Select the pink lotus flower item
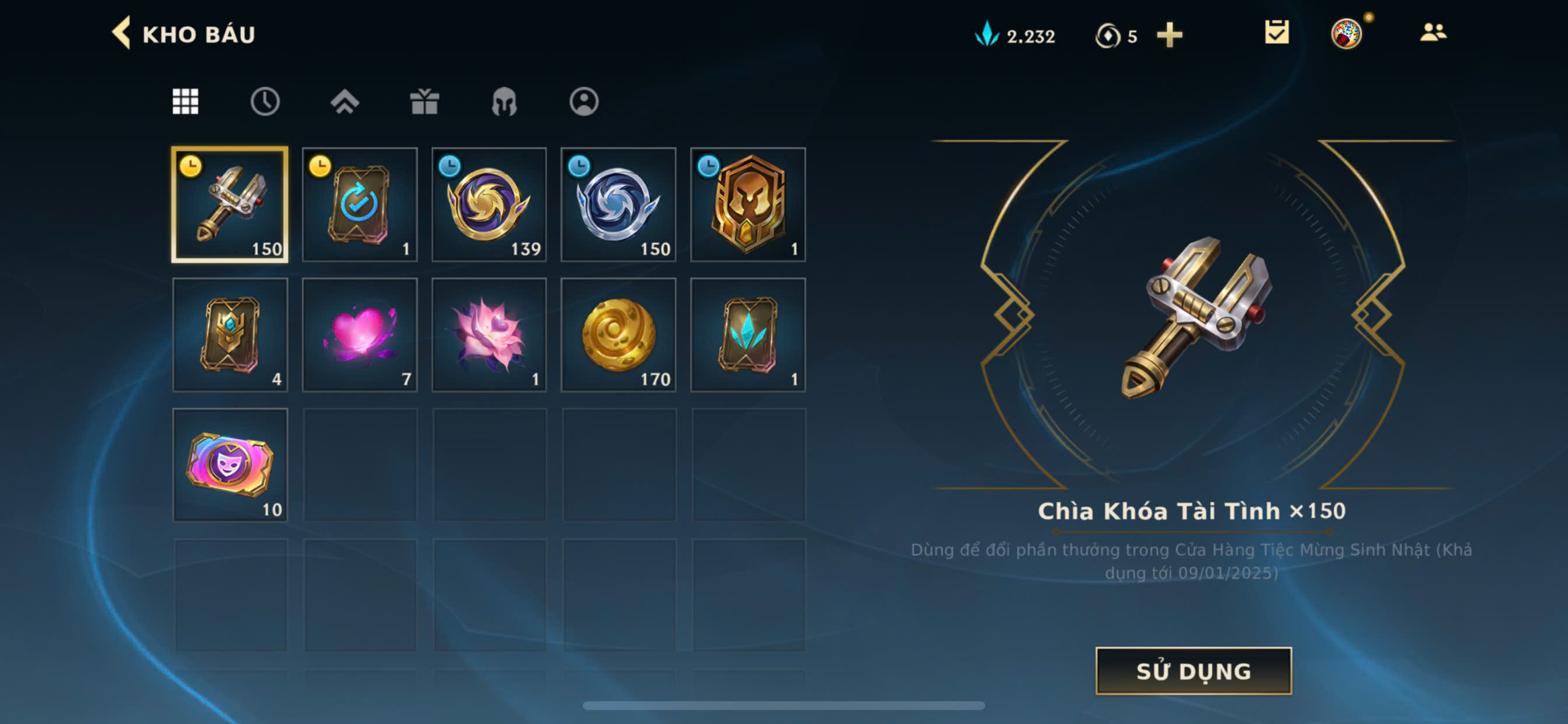 point(489,335)
